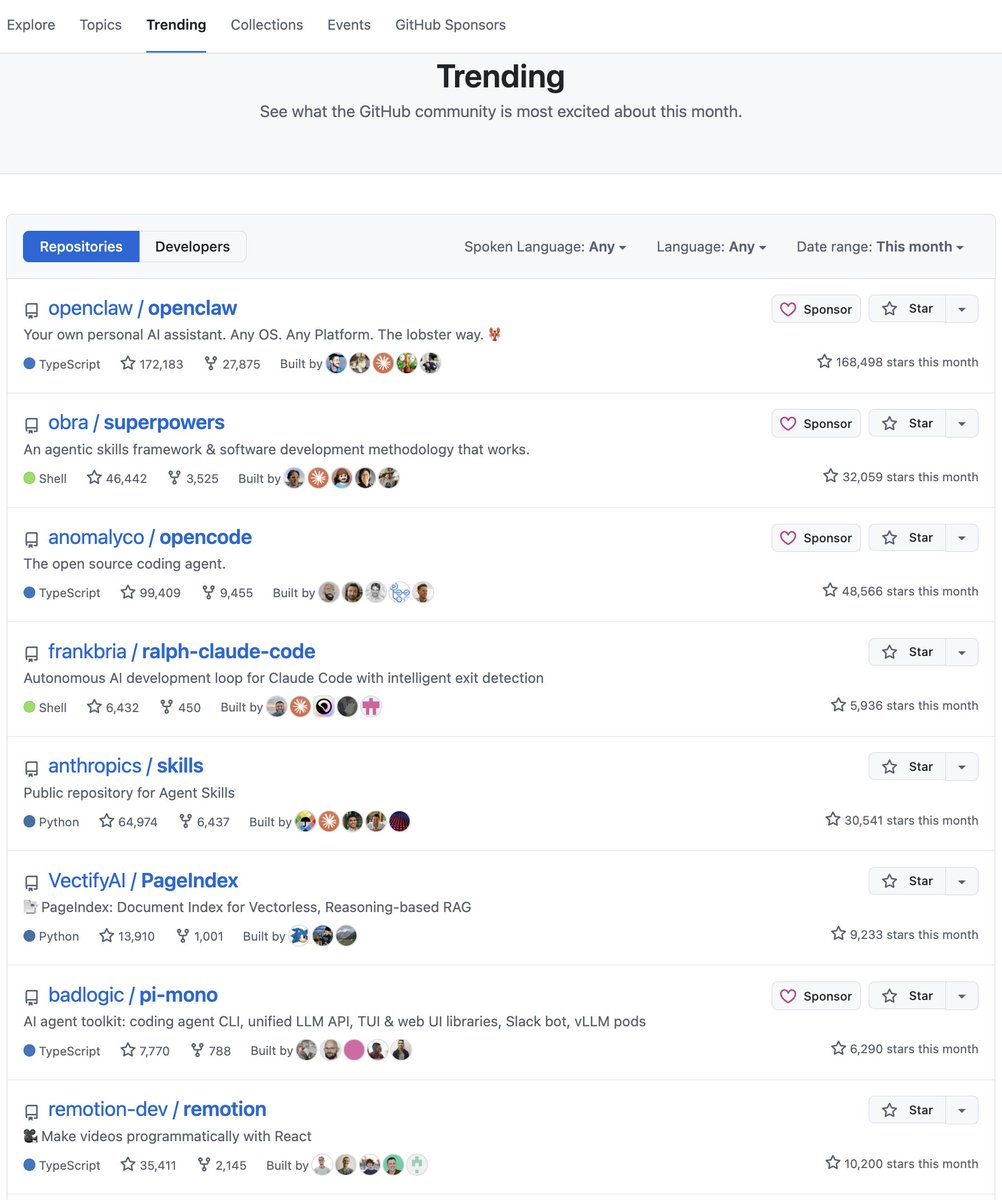Open Language filter dropdown

pyautogui.click(x=711, y=247)
